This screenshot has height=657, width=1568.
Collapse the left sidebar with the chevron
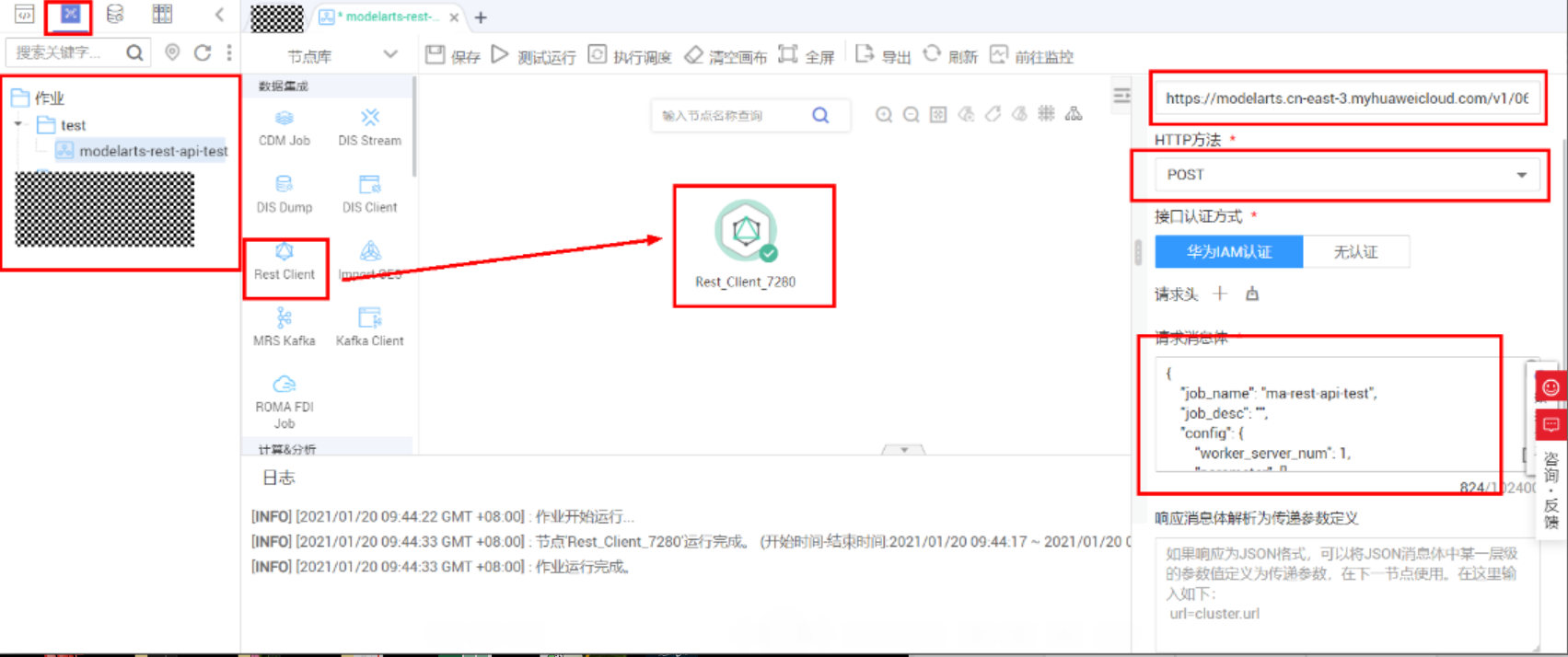click(x=219, y=14)
